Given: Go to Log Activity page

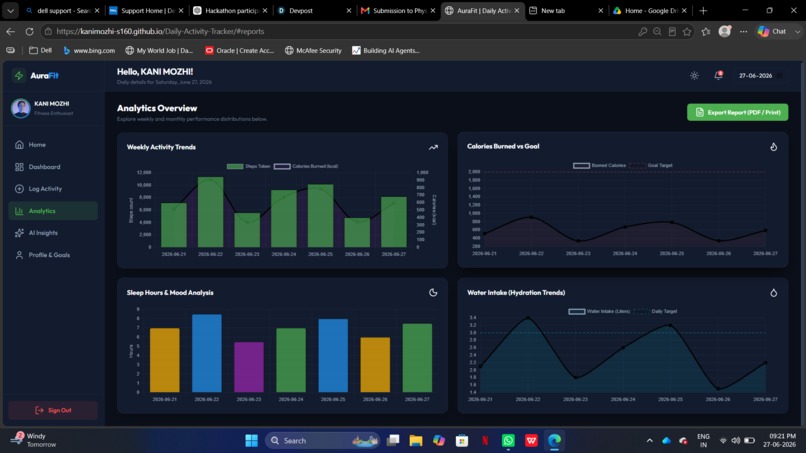Looking at the screenshot, I should (53, 189).
